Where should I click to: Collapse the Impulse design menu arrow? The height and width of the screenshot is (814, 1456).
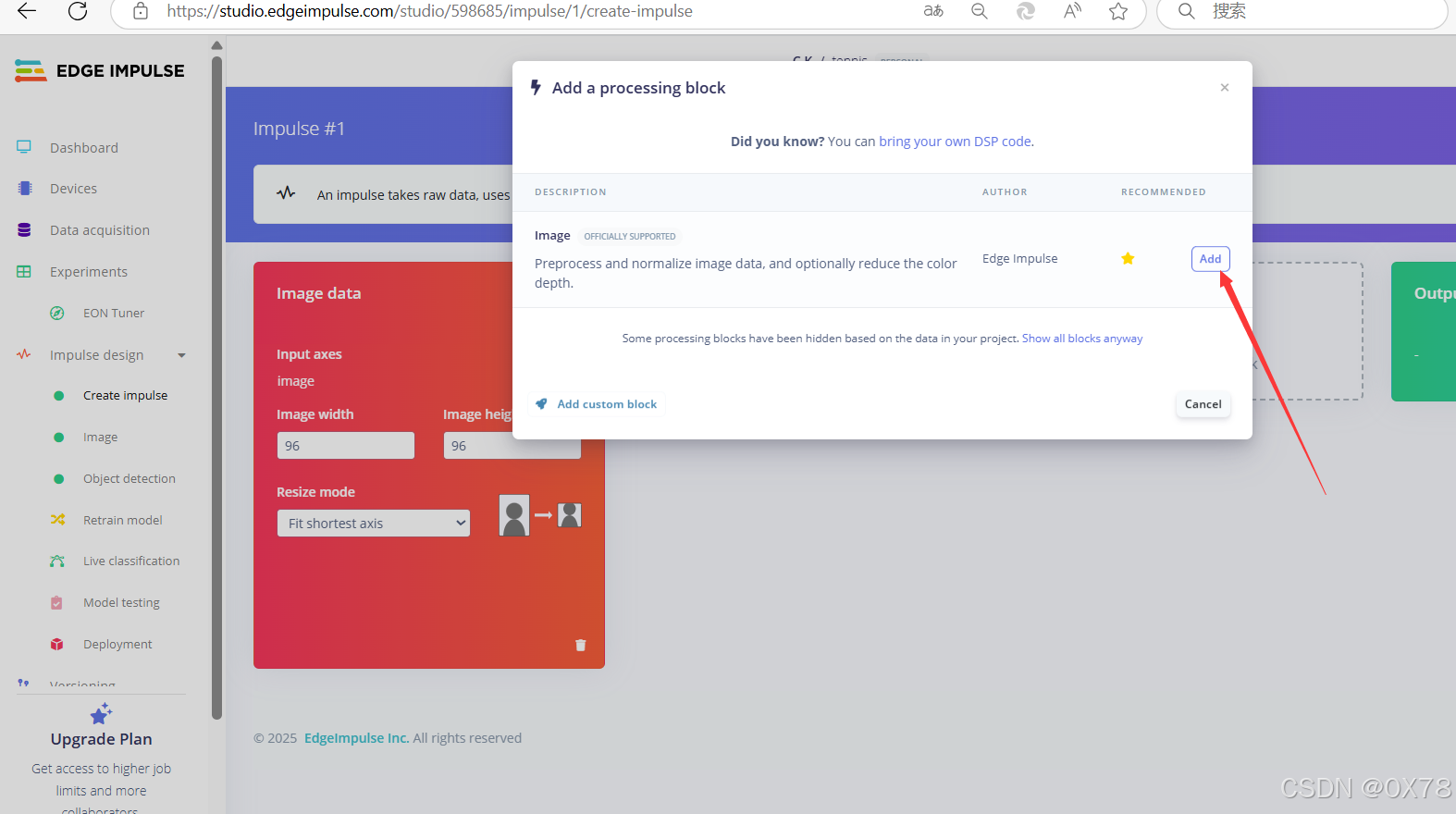click(182, 355)
